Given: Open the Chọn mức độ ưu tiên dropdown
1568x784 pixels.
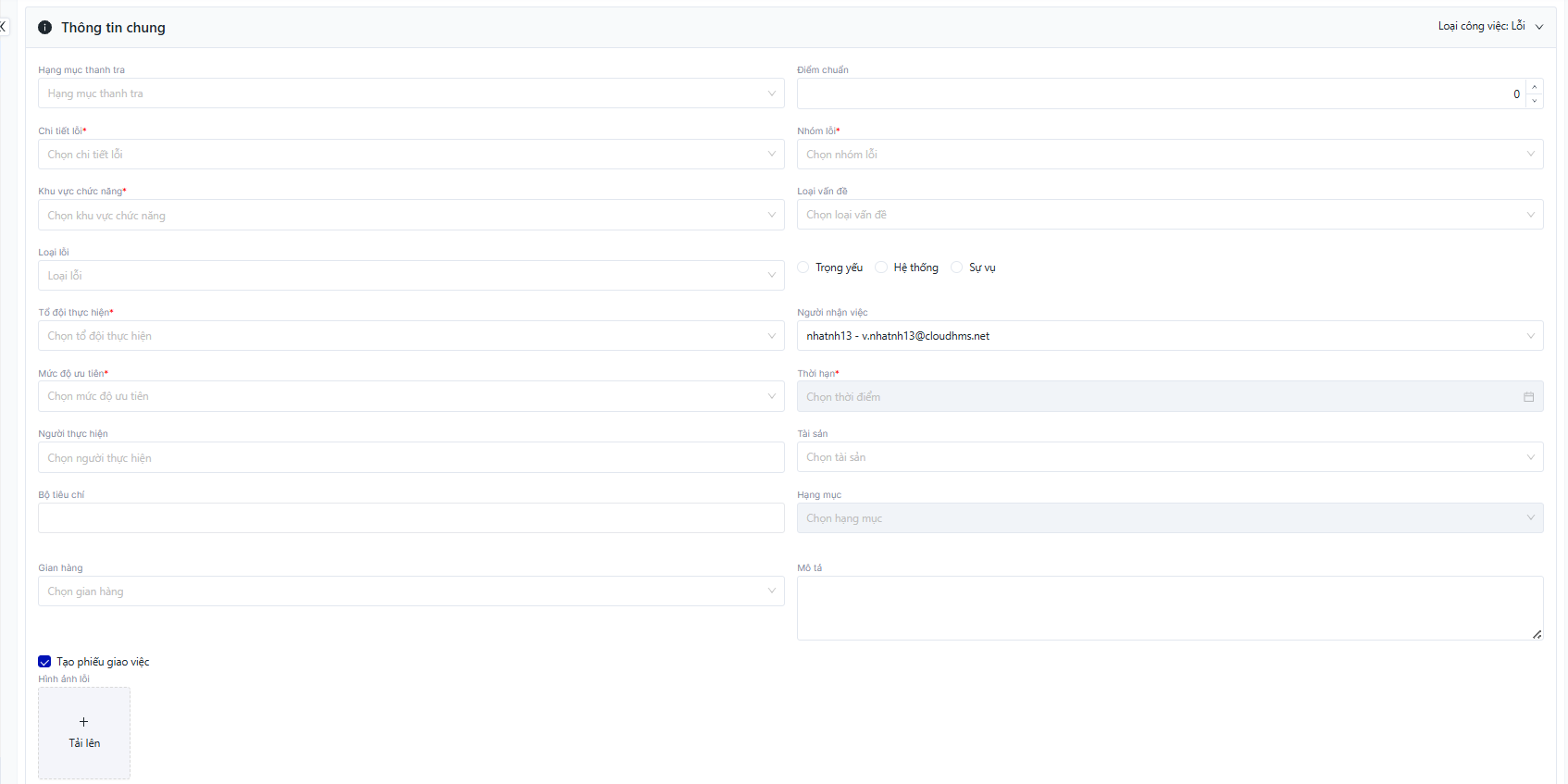Looking at the screenshot, I should 410,396.
